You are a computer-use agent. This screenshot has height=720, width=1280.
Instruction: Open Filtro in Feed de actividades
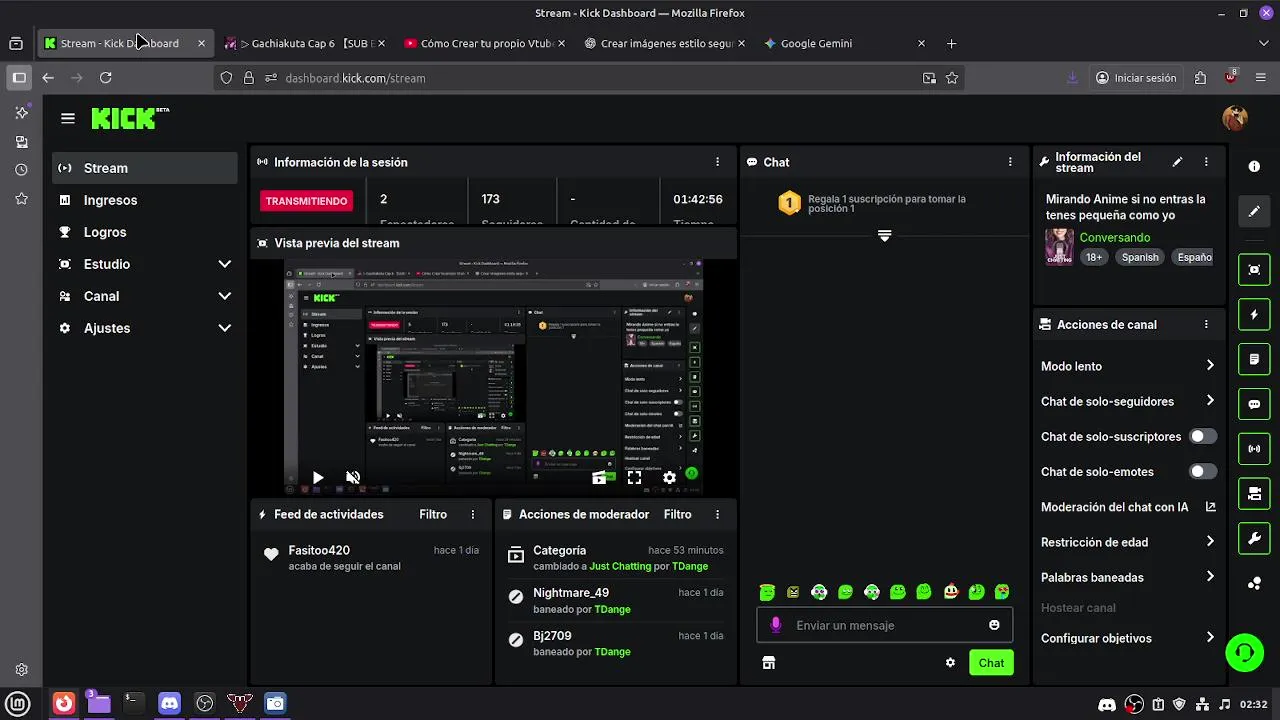[x=433, y=515]
